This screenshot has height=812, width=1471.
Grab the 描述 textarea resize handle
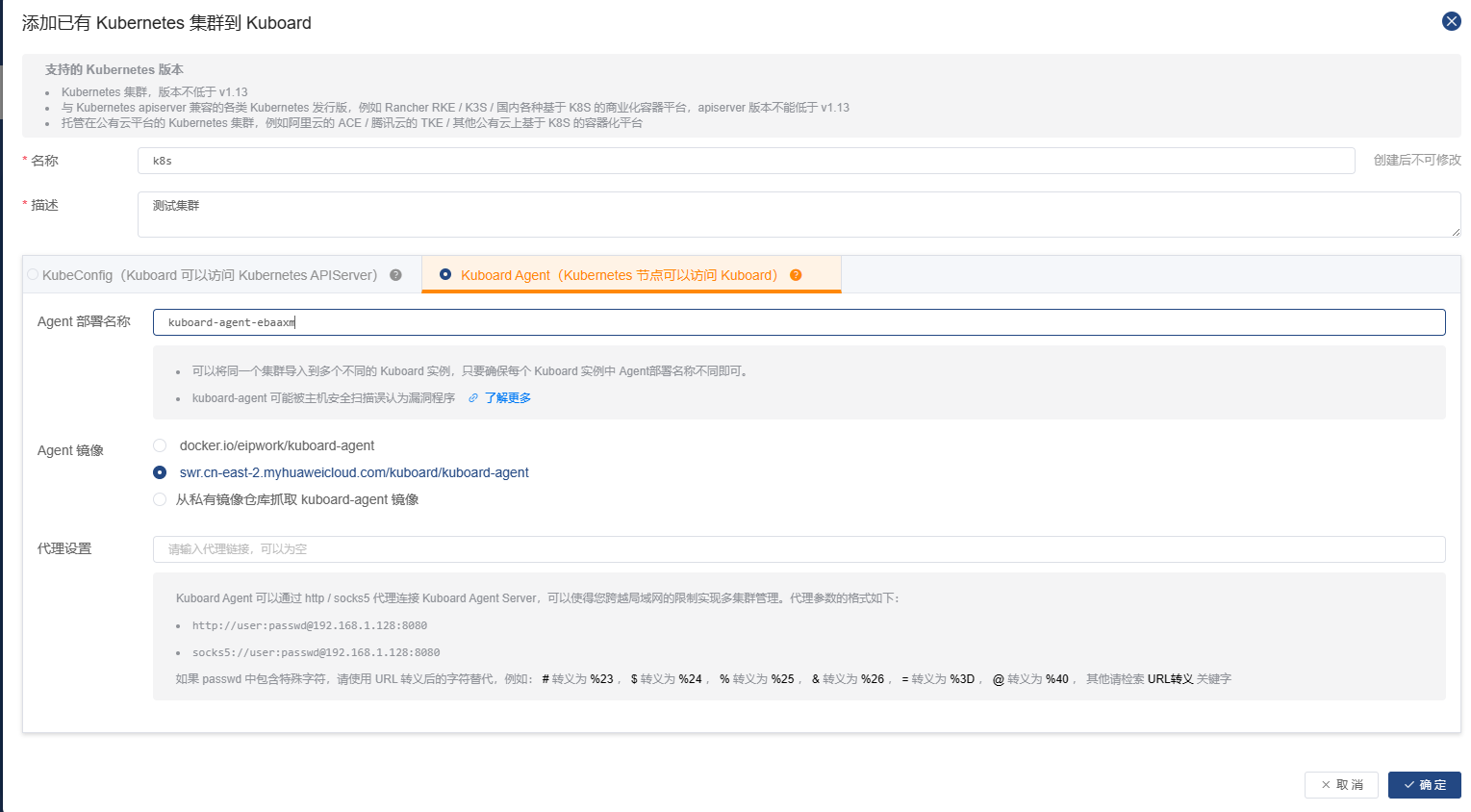1456,232
